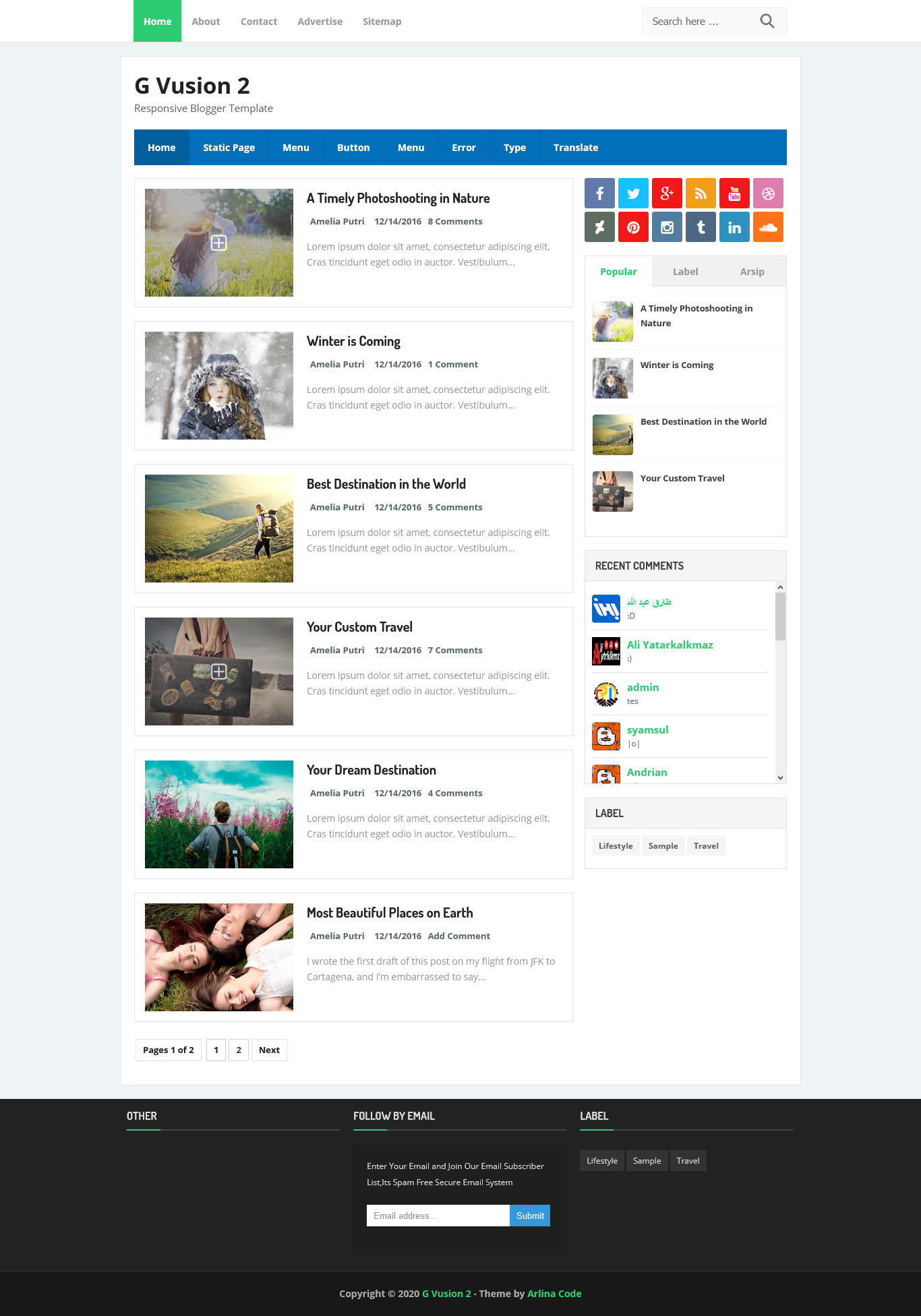The height and width of the screenshot is (1316, 921).
Task: Select footer Travel label tag
Action: point(688,1160)
